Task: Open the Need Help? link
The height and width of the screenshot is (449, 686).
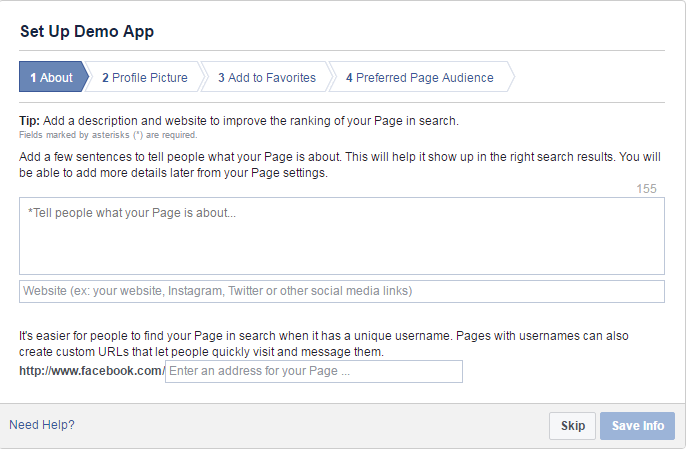Action: pos(42,424)
